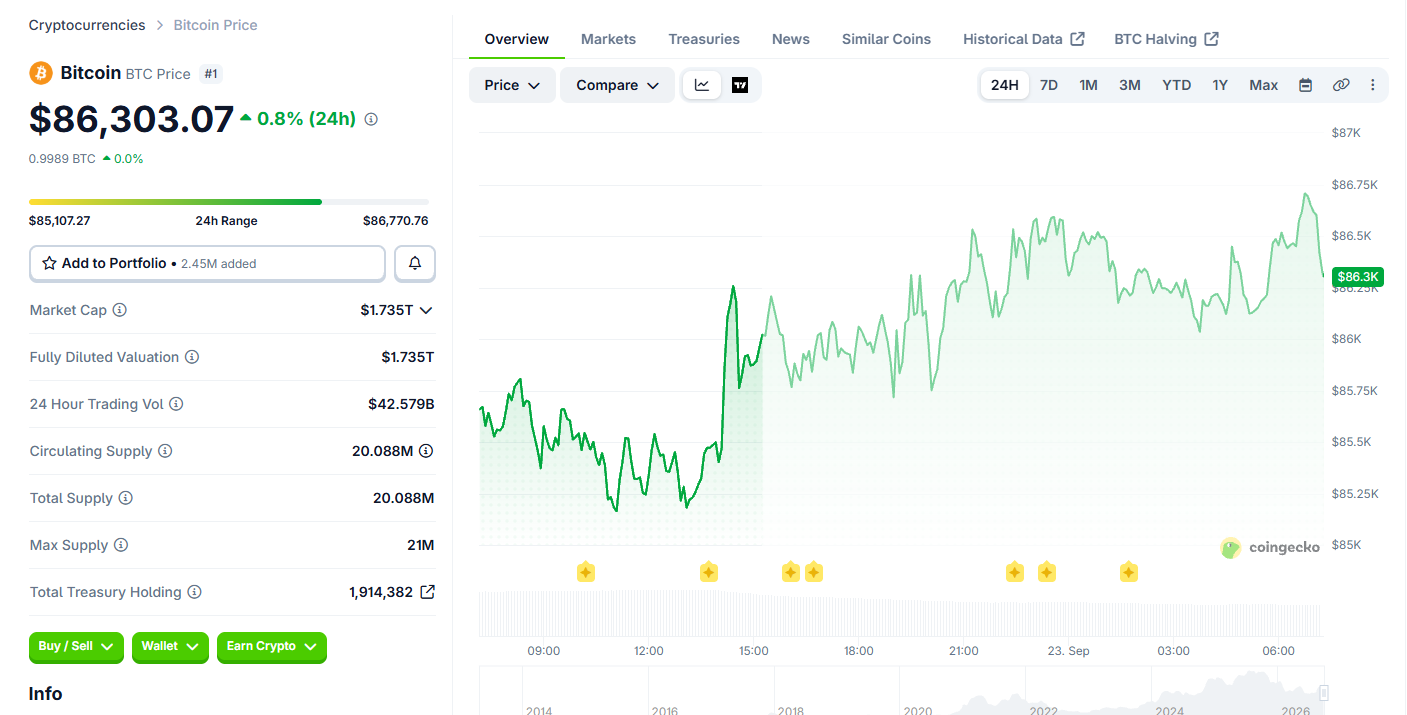The width and height of the screenshot is (1407, 715).
Task: Switch to Similar Coins tab
Action: [886, 39]
